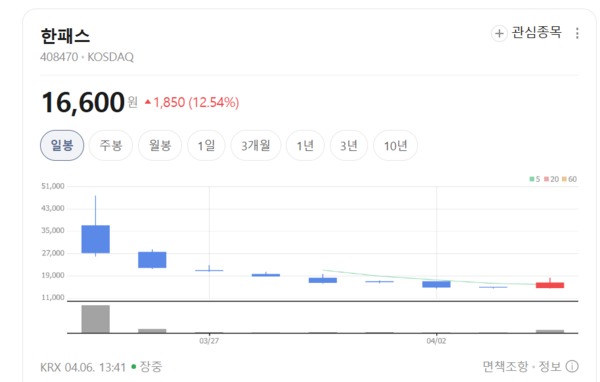Add stock via 관심종목 plus icon

[x=499, y=33]
